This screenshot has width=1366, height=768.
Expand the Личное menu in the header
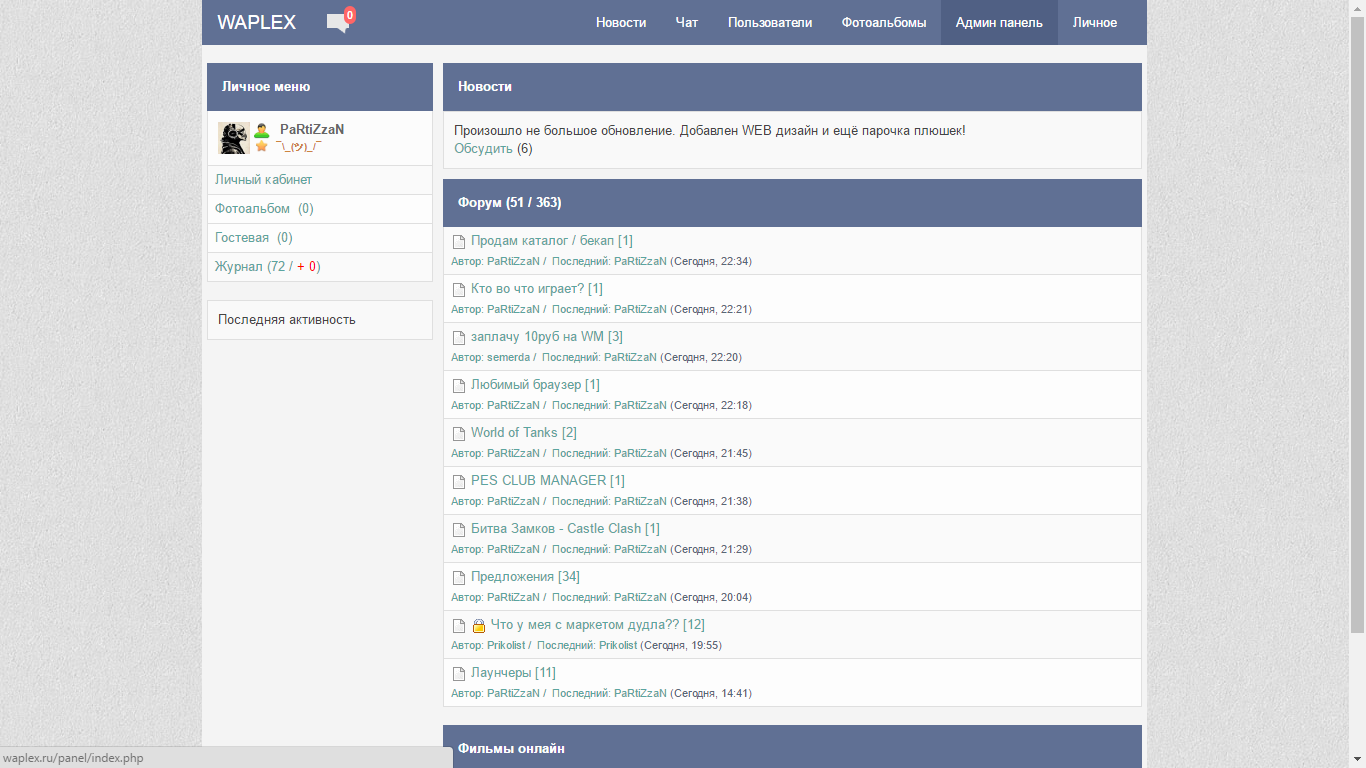pos(1094,23)
